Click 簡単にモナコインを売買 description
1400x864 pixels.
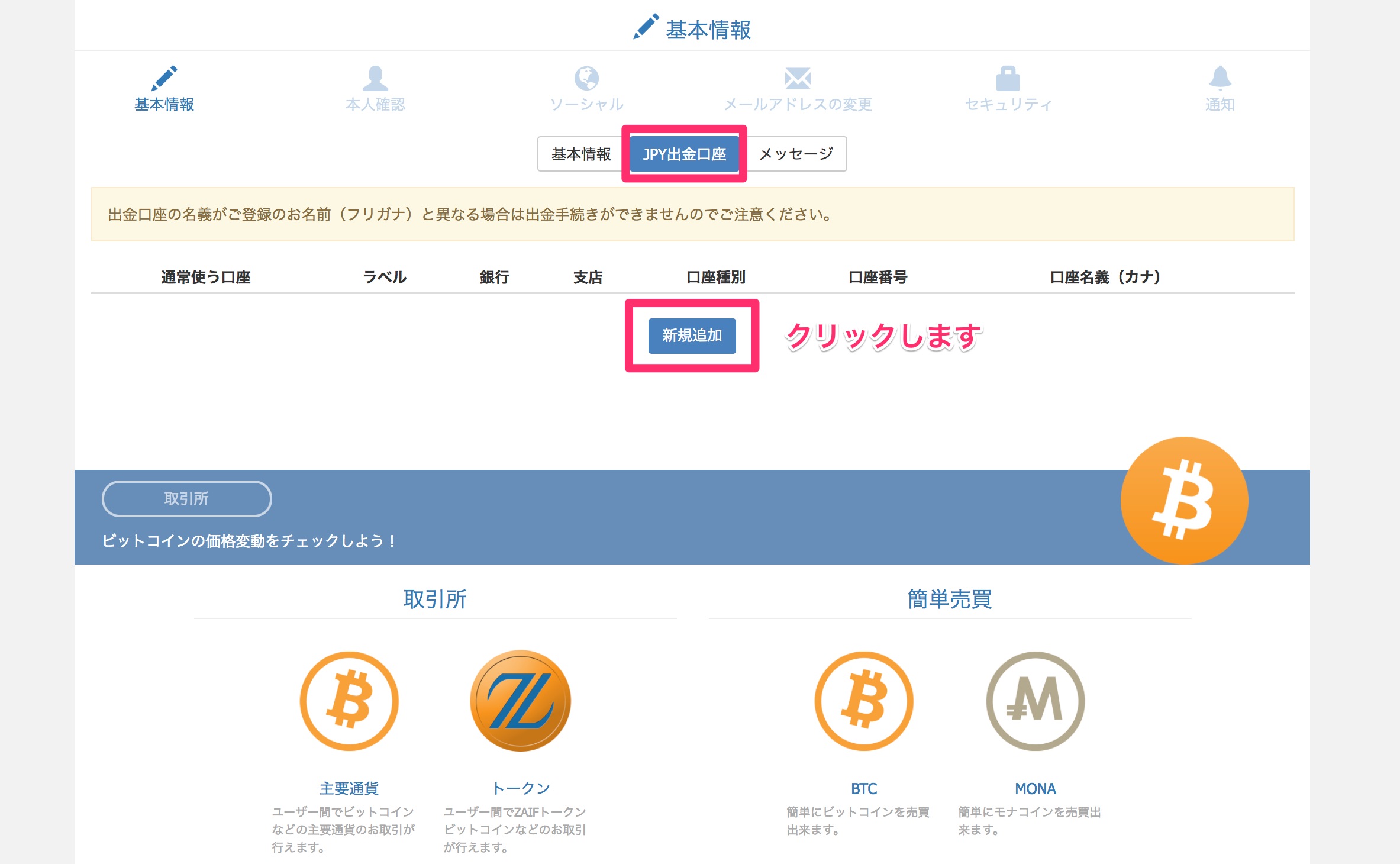point(1030,821)
